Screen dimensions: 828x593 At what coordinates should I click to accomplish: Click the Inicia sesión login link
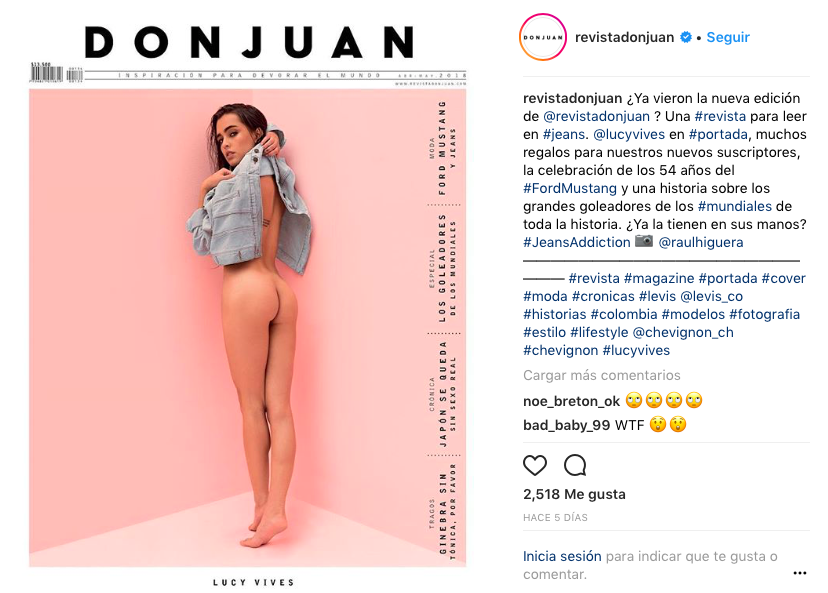coord(562,556)
